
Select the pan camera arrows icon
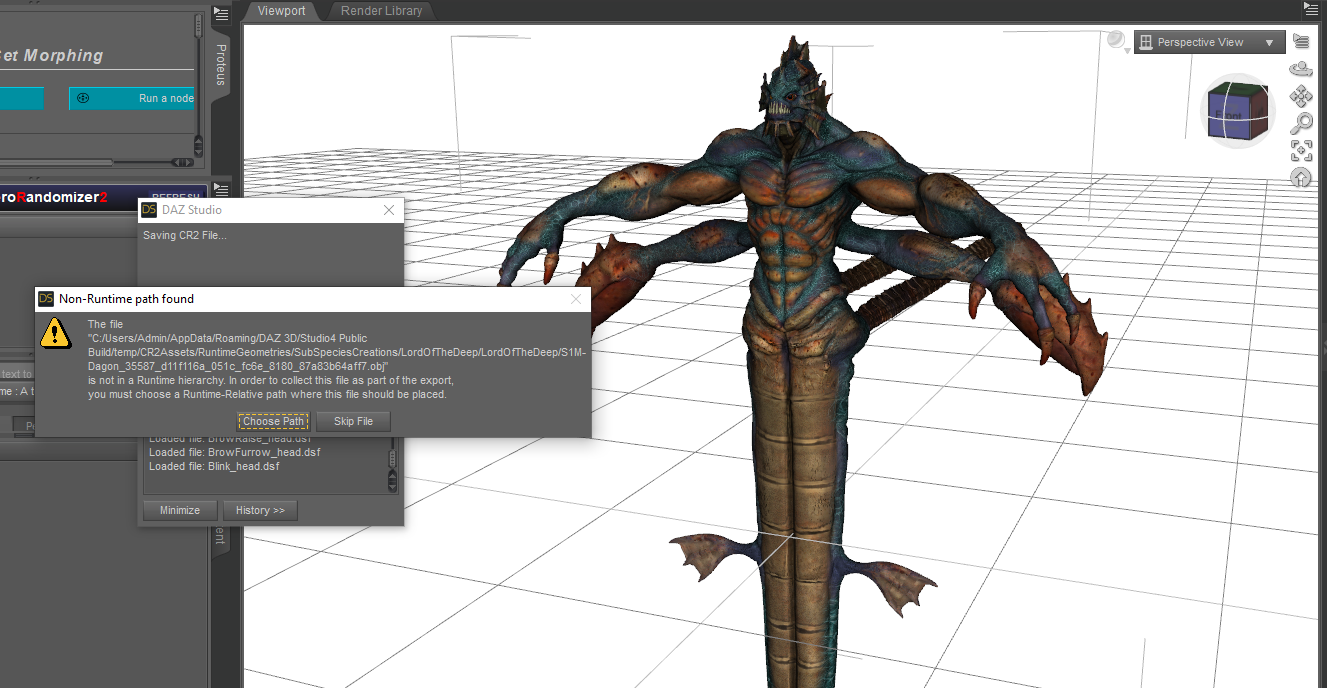click(1301, 96)
